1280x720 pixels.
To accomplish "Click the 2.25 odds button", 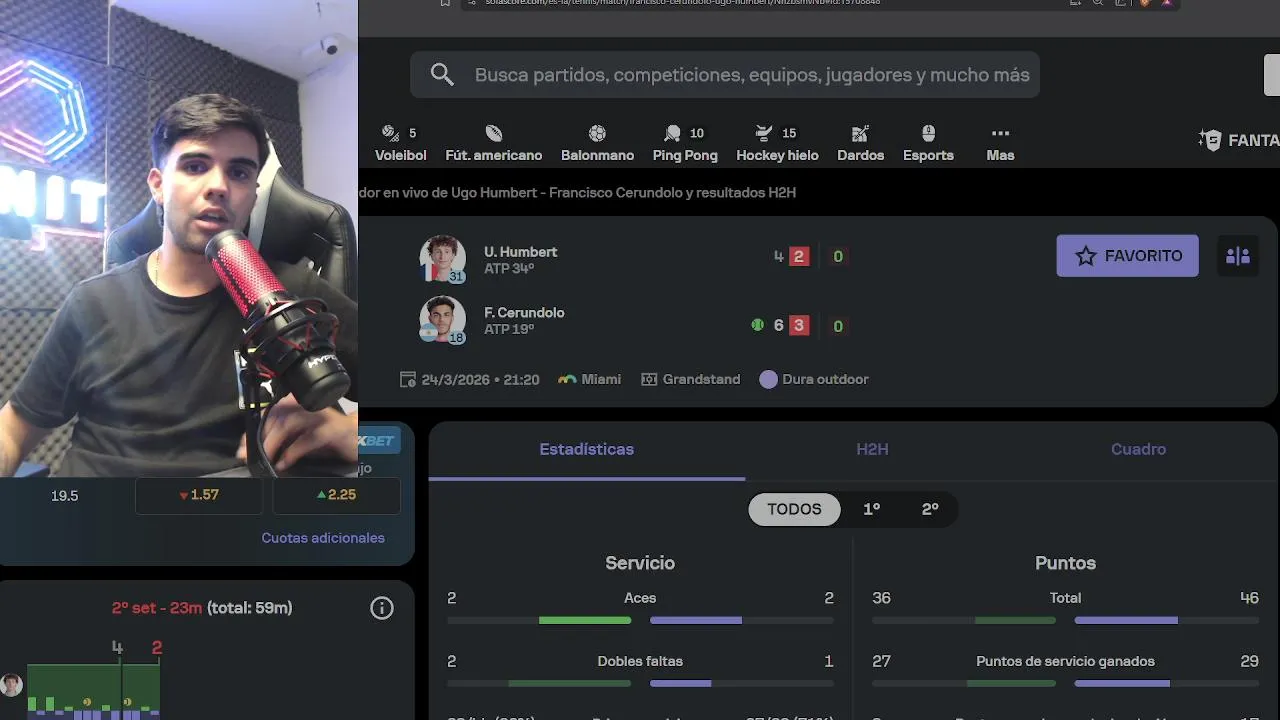I will (336, 495).
